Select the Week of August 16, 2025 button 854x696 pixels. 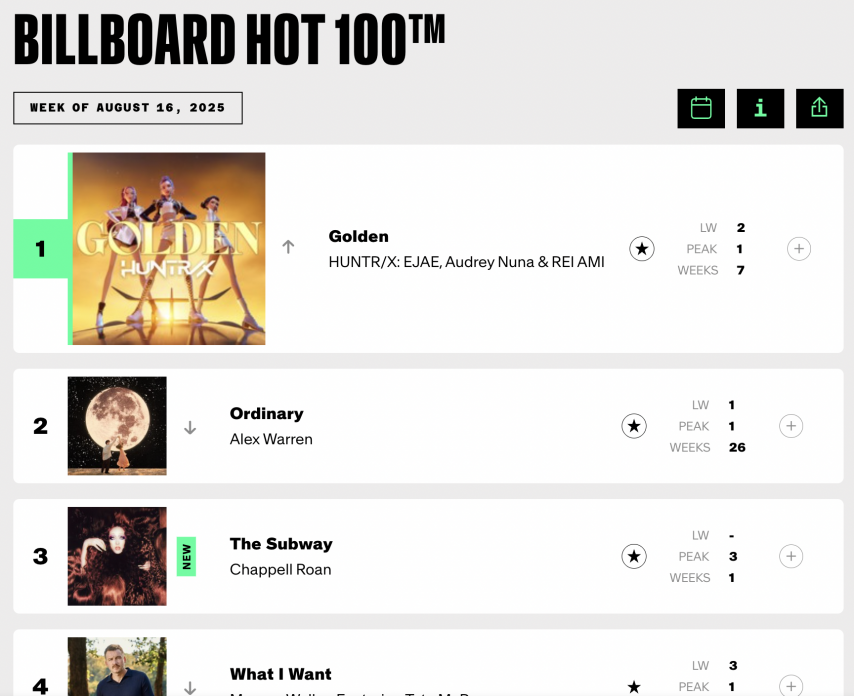pyautogui.click(x=128, y=108)
